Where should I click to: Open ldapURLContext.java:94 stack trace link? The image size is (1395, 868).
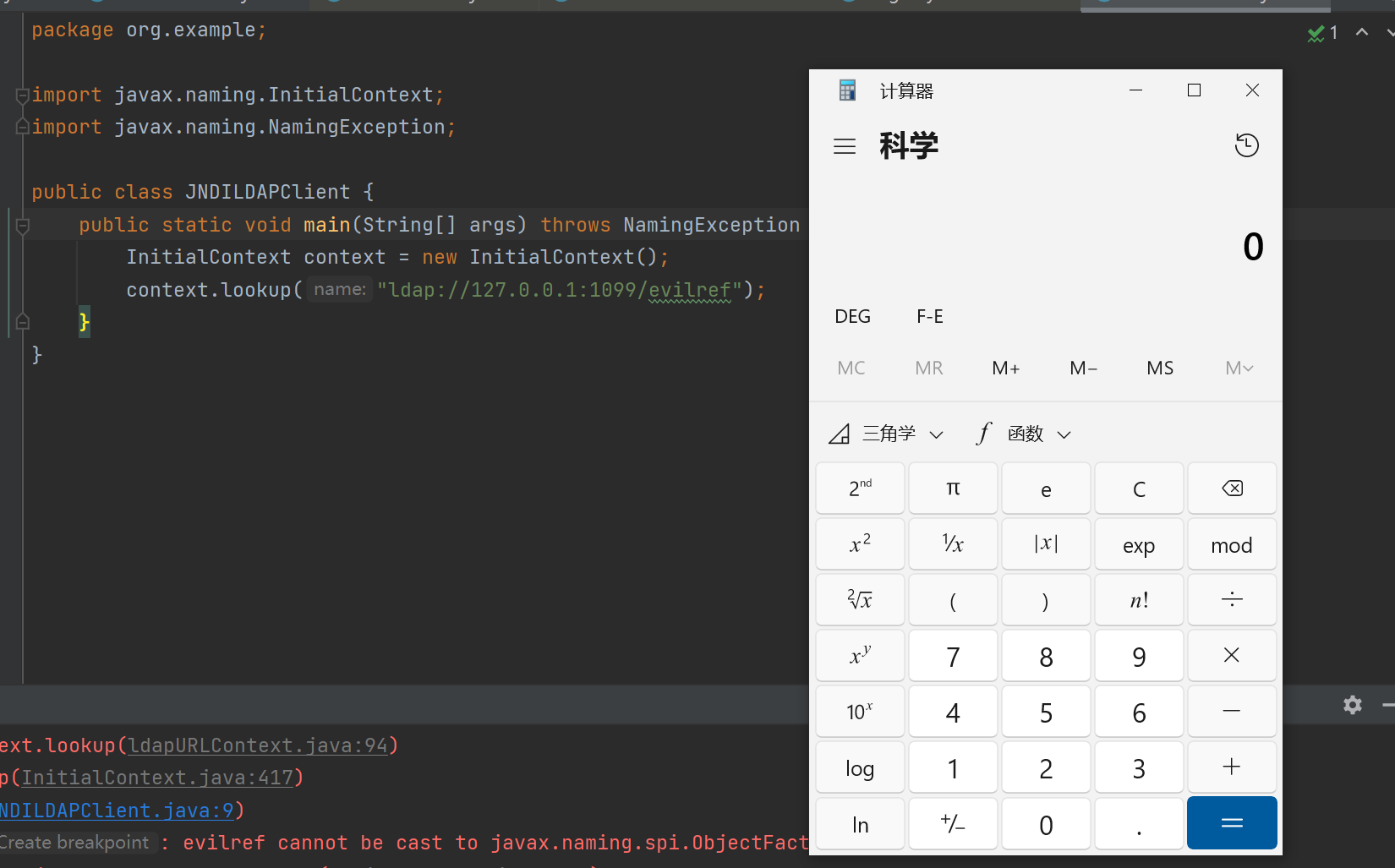(x=258, y=745)
